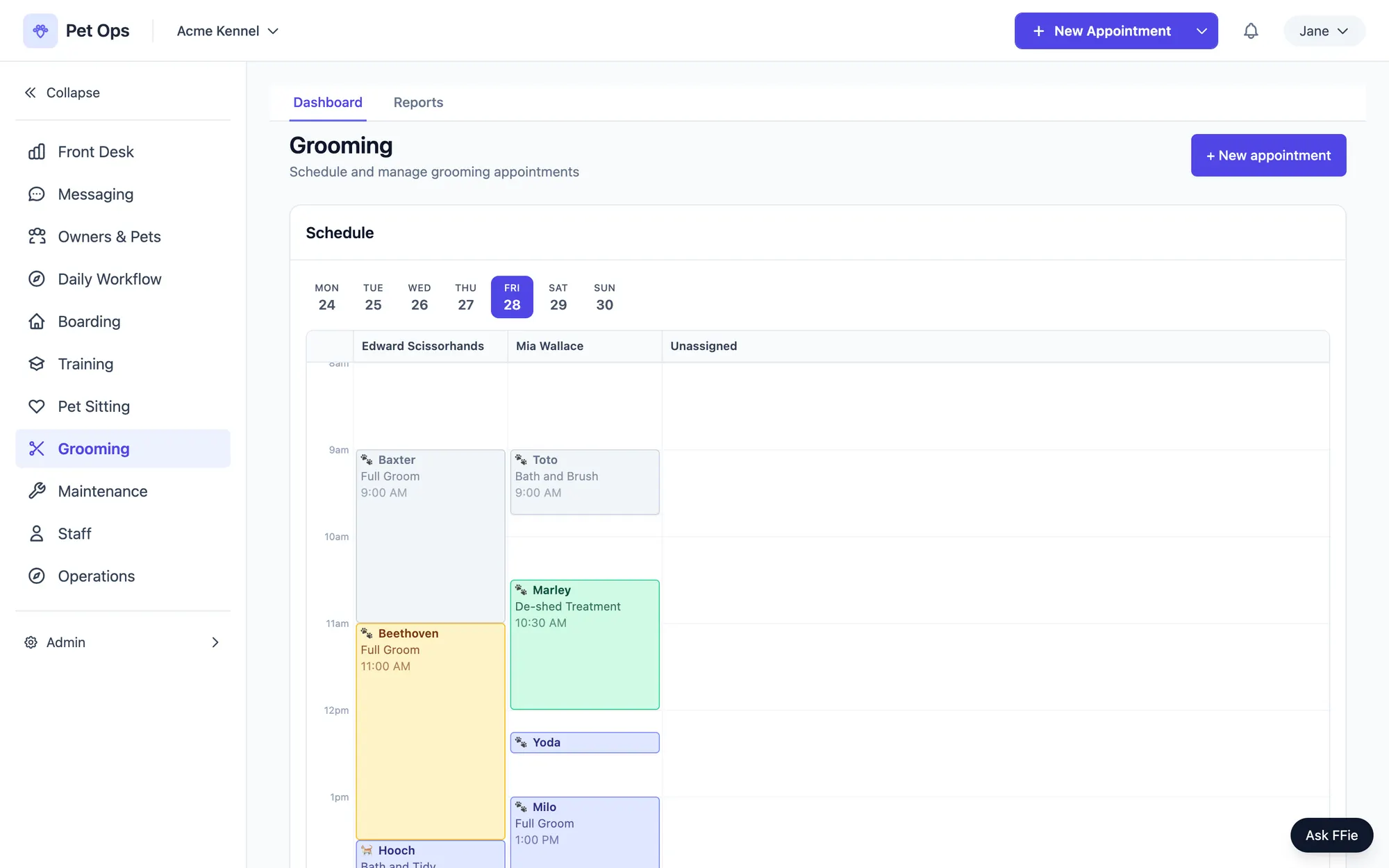Select Thursday 27 in the schedule
Screen dimensions: 1389x868
466,297
